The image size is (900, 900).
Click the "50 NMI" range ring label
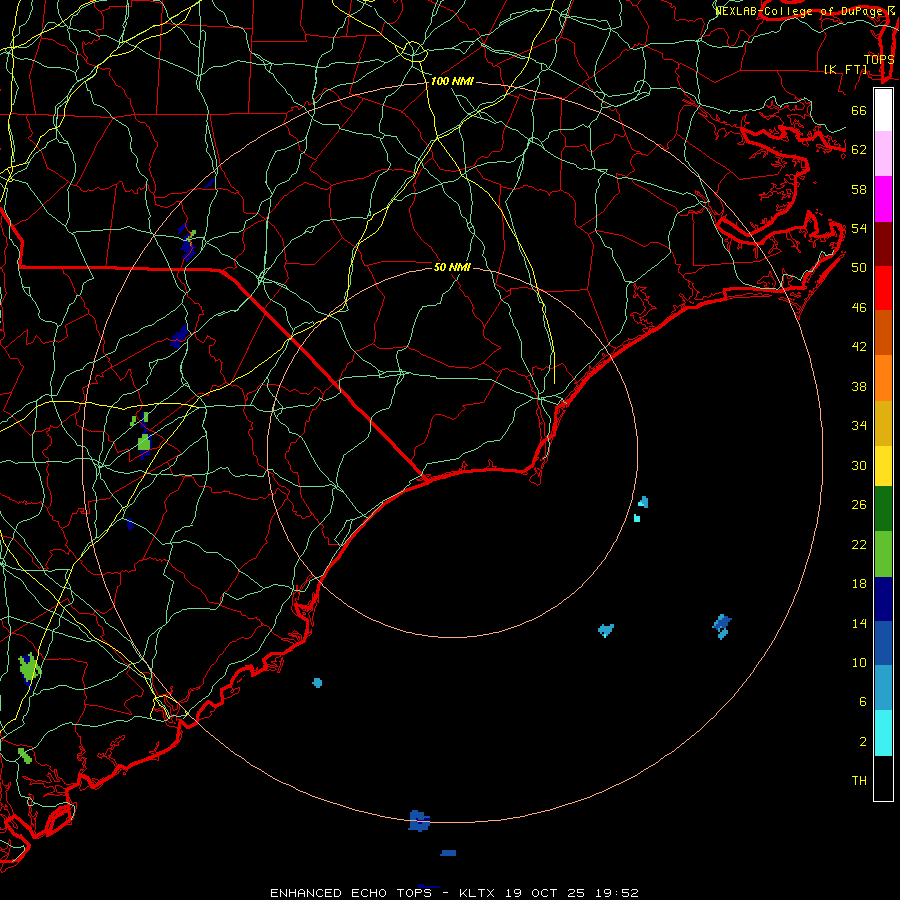click(452, 267)
